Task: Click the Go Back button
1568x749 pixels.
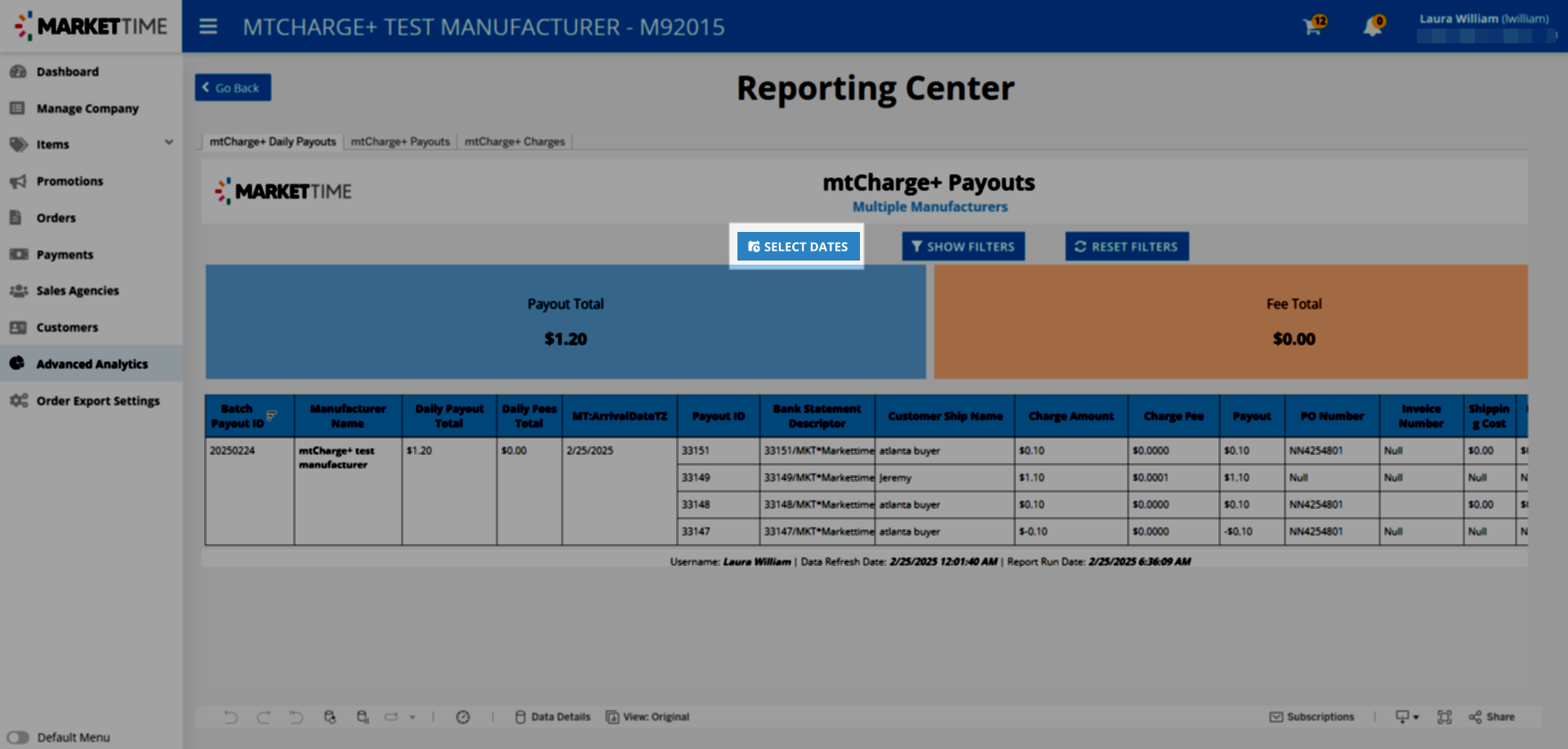Action: coord(233,87)
